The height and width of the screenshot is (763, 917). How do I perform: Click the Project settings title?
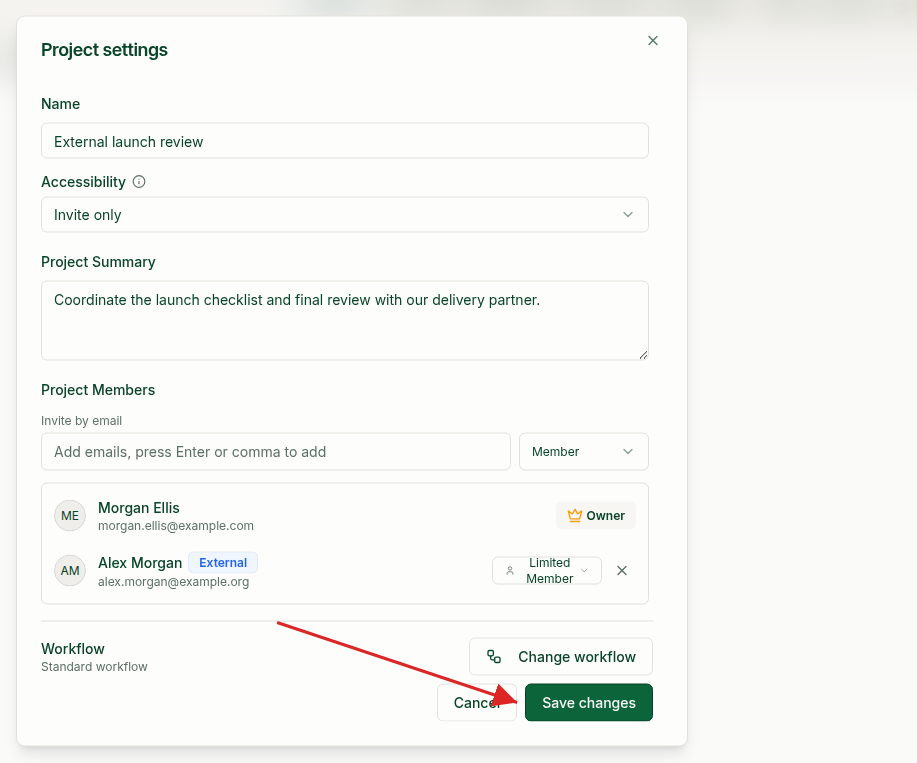pyautogui.click(x=104, y=50)
